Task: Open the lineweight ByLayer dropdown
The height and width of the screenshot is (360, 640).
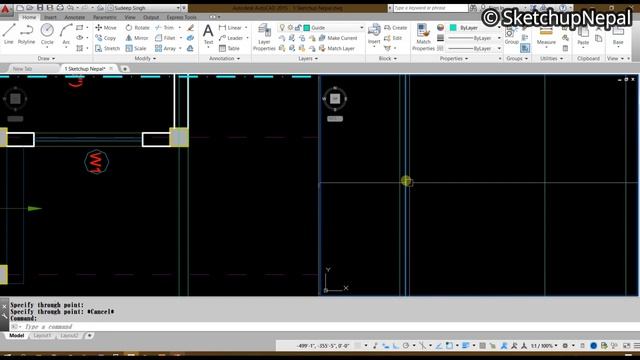Action: [499, 38]
